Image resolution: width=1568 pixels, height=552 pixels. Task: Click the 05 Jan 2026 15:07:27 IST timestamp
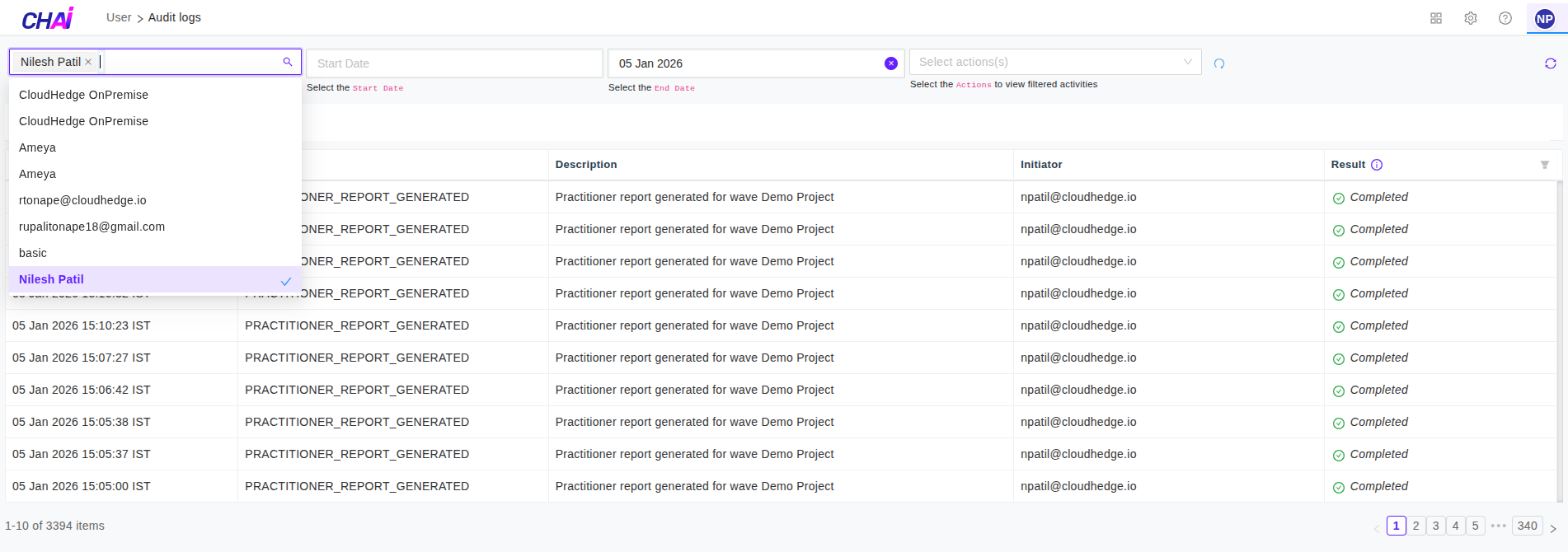82,358
